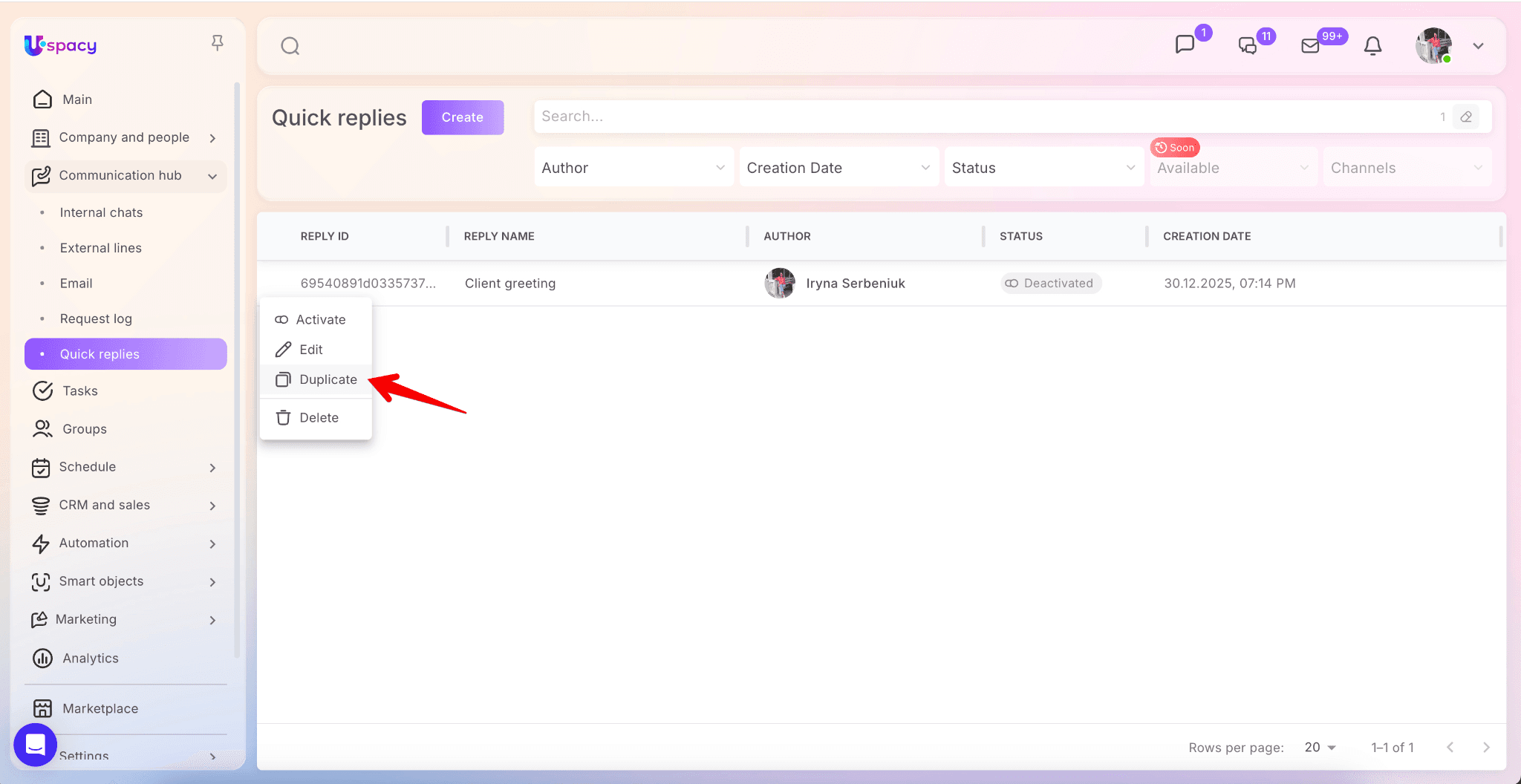Click the clear filters eraser icon

tap(1466, 117)
